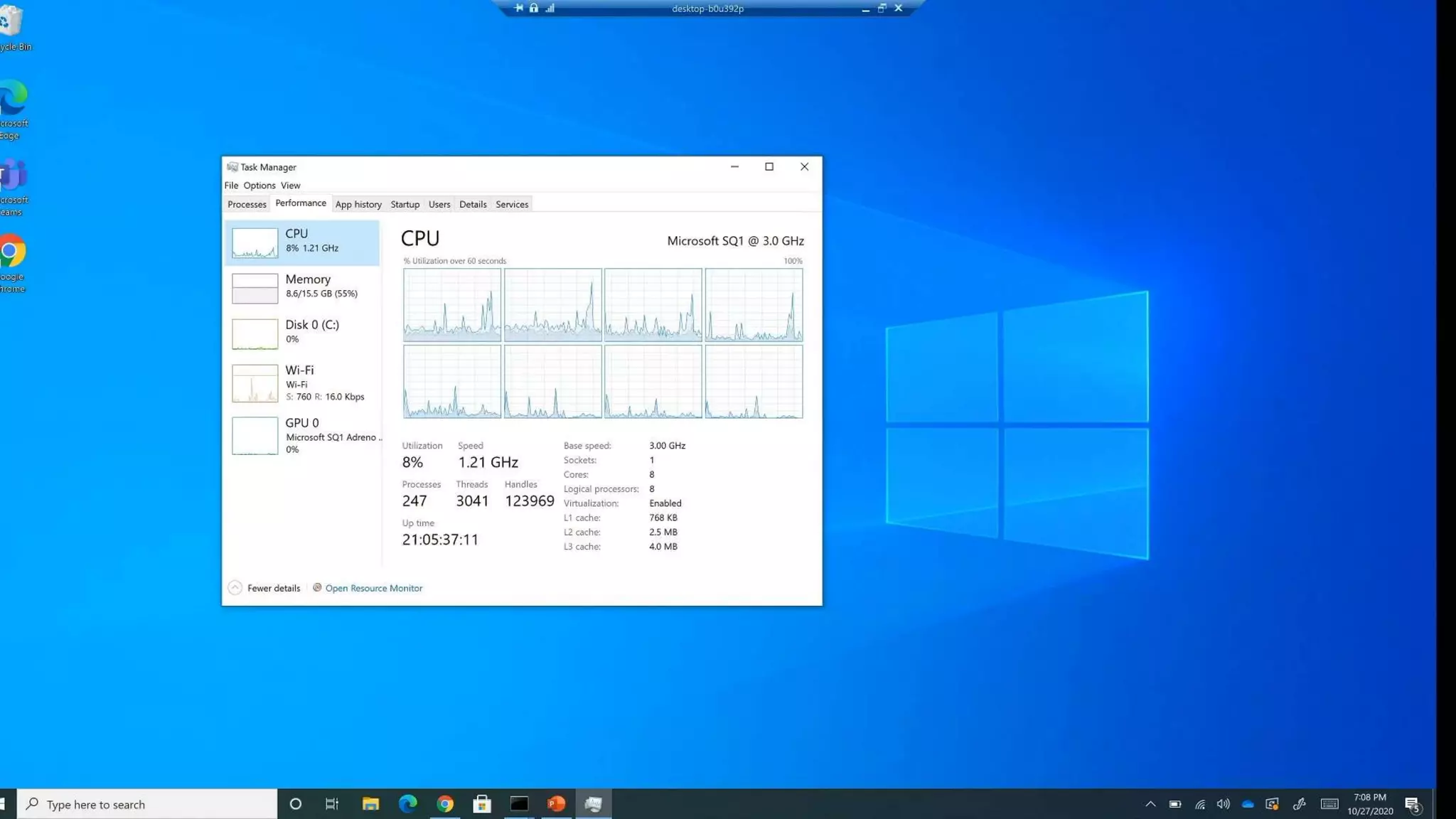The width and height of the screenshot is (1456, 819).
Task: Show hidden system tray icons chevron
Action: (1150, 804)
